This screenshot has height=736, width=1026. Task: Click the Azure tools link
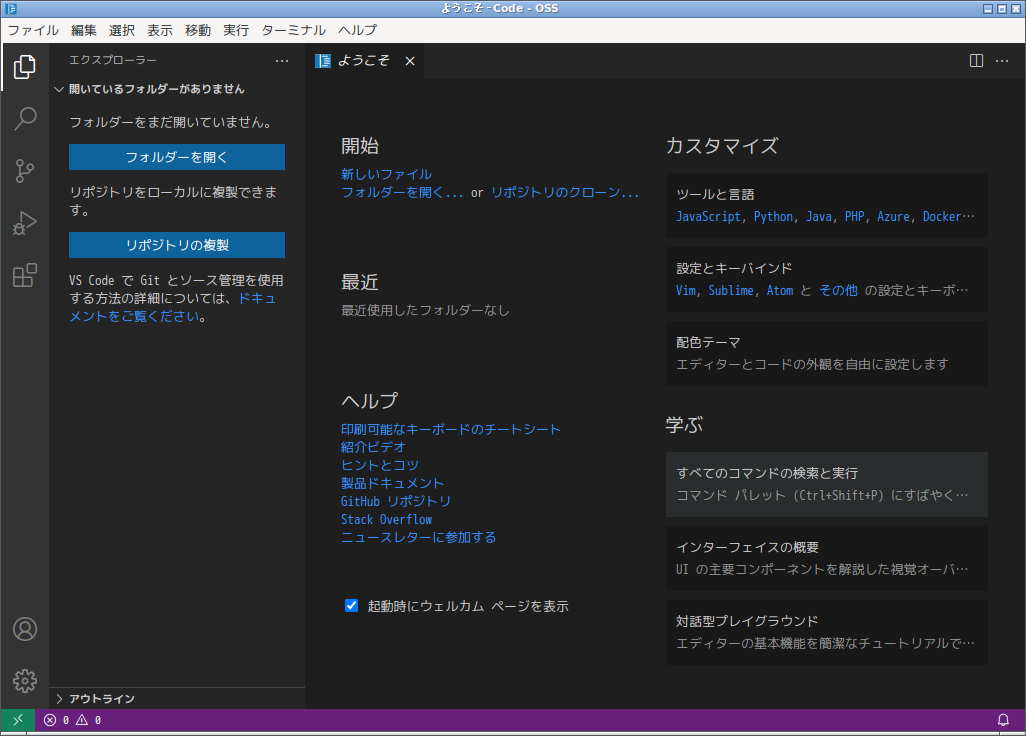coord(893,217)
